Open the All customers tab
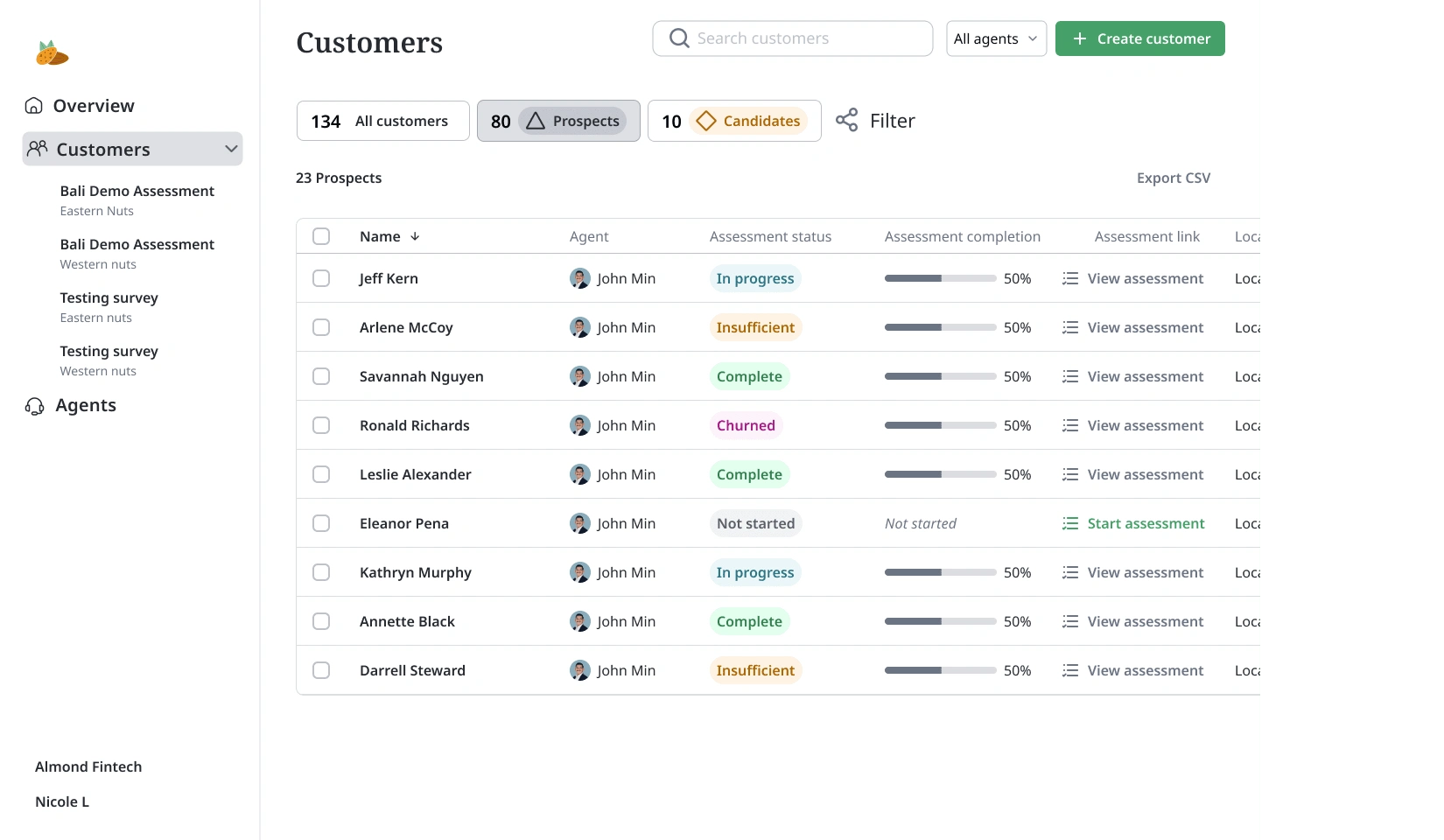 tap(383, 121)
